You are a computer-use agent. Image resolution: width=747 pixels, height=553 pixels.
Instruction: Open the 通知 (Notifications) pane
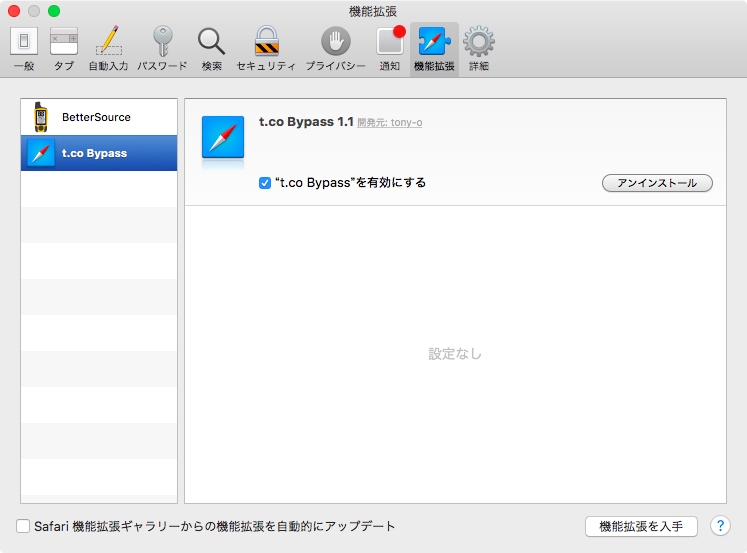[389, 48]
